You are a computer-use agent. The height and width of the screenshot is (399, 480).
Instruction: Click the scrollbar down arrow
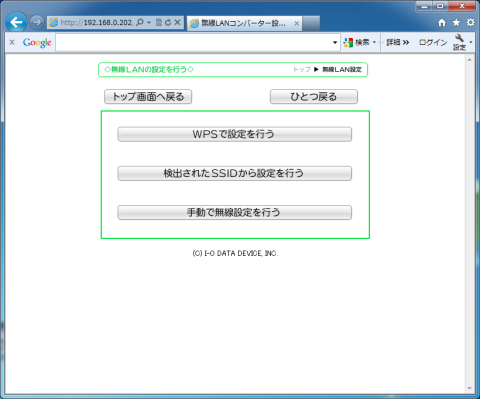[470, 388]
